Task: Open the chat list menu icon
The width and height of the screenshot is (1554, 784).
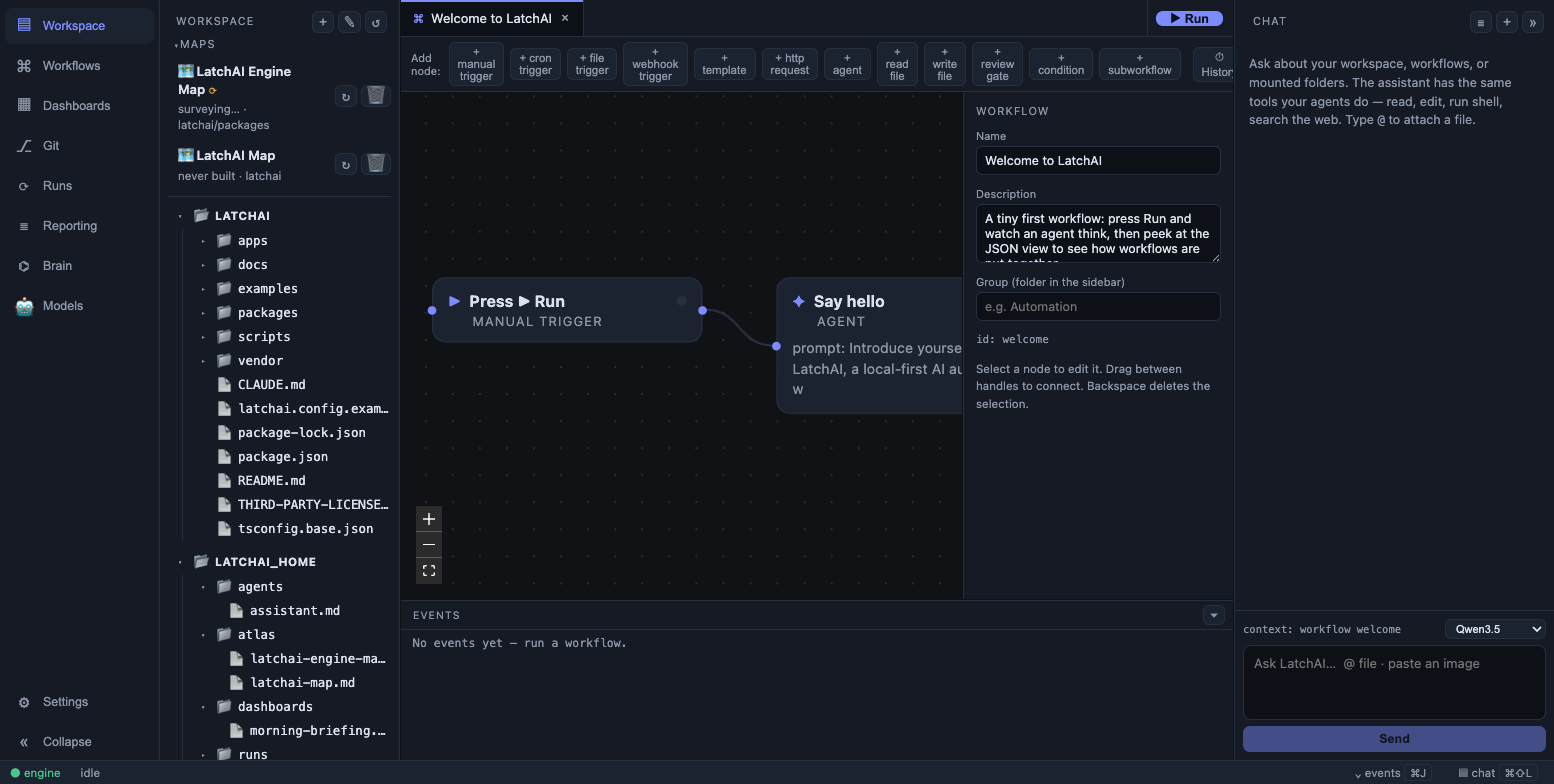Action: tap(1481, 22)
